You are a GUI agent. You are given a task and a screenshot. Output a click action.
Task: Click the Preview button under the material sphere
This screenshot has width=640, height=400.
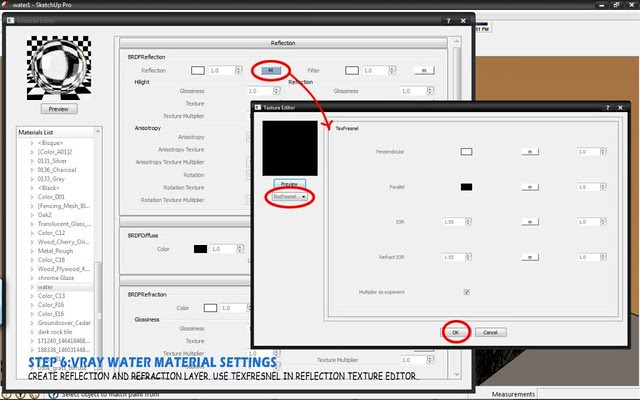point(59,109)
